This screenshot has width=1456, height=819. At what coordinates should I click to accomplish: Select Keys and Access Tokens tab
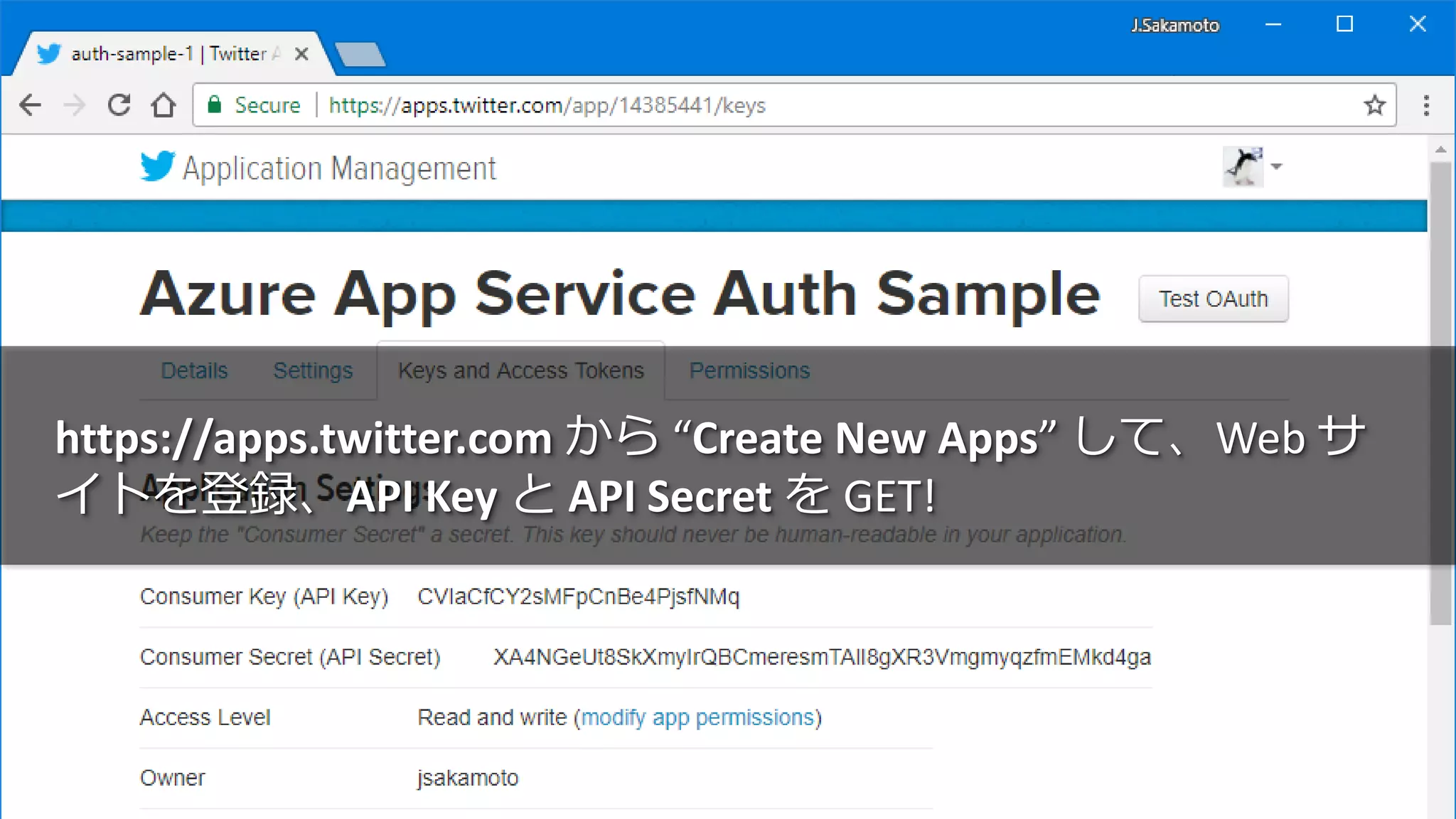coord(520,370)
